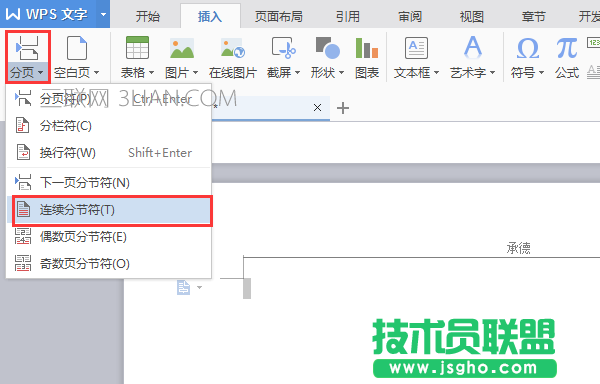Screen dimensions: 600x384
Task: Expand the 截屏 dropdown arrow
Action: [x=297, y=72]
